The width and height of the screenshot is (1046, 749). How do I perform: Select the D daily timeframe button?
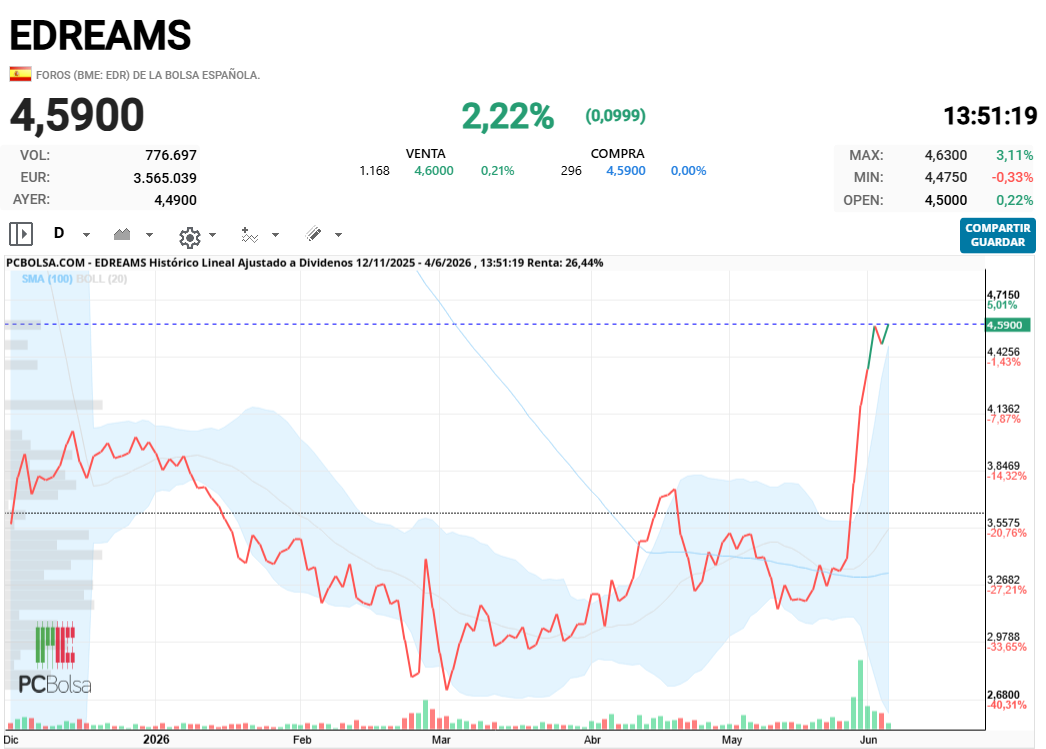[x=59, y=233]
